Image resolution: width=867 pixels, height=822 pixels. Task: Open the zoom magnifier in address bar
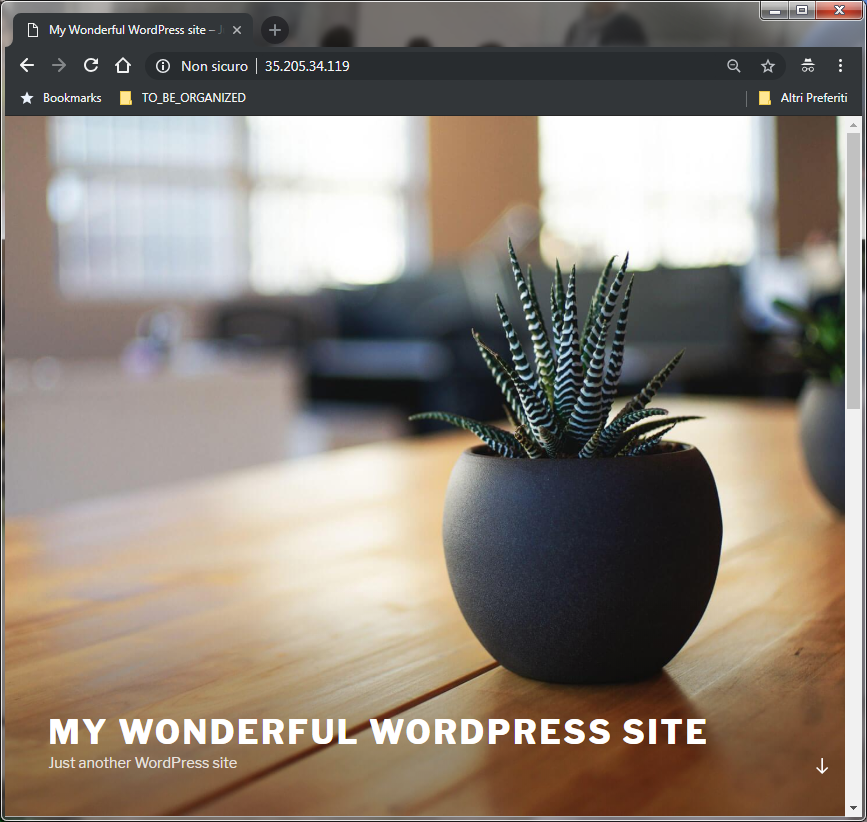pos(733,66)
